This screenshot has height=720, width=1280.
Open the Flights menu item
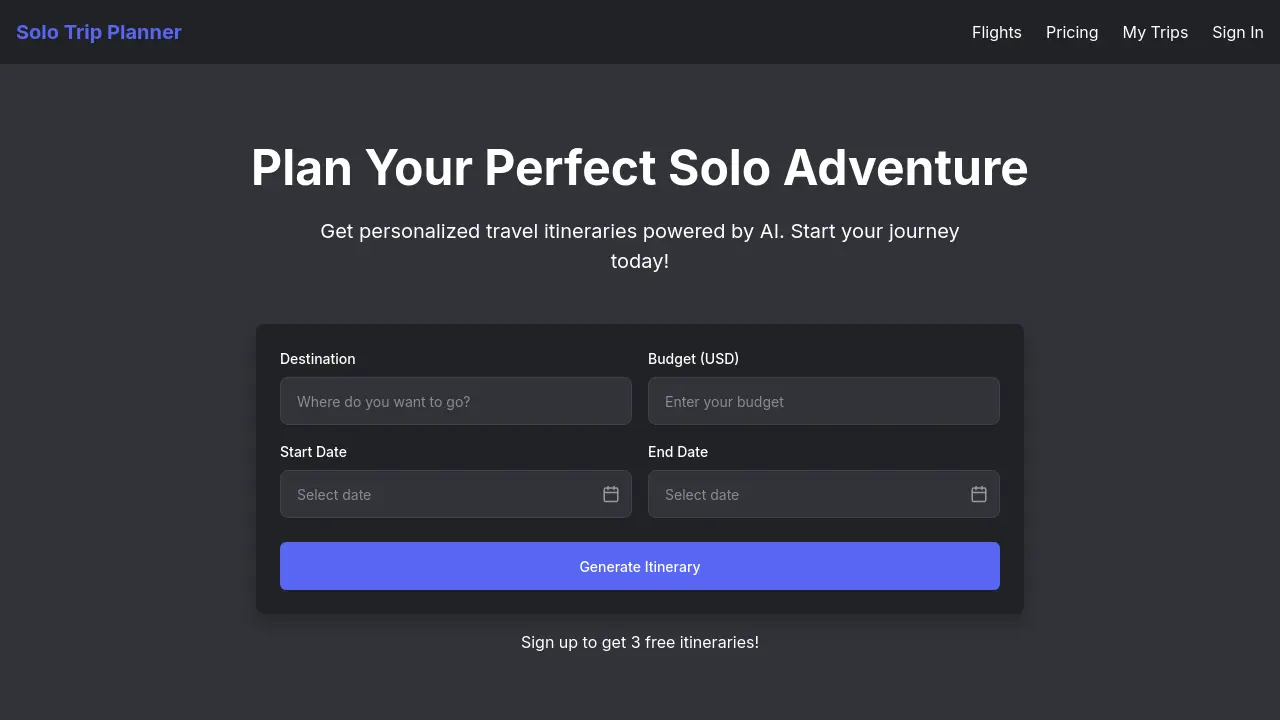[996, 32]
